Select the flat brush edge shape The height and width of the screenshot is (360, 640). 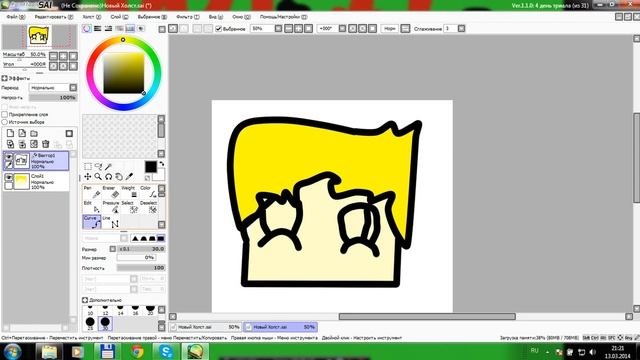[x=161, y=238]
